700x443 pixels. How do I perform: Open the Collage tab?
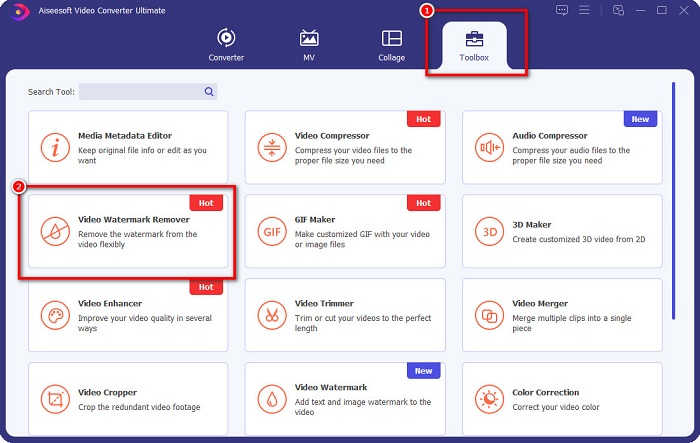click(x=391, y=45)
